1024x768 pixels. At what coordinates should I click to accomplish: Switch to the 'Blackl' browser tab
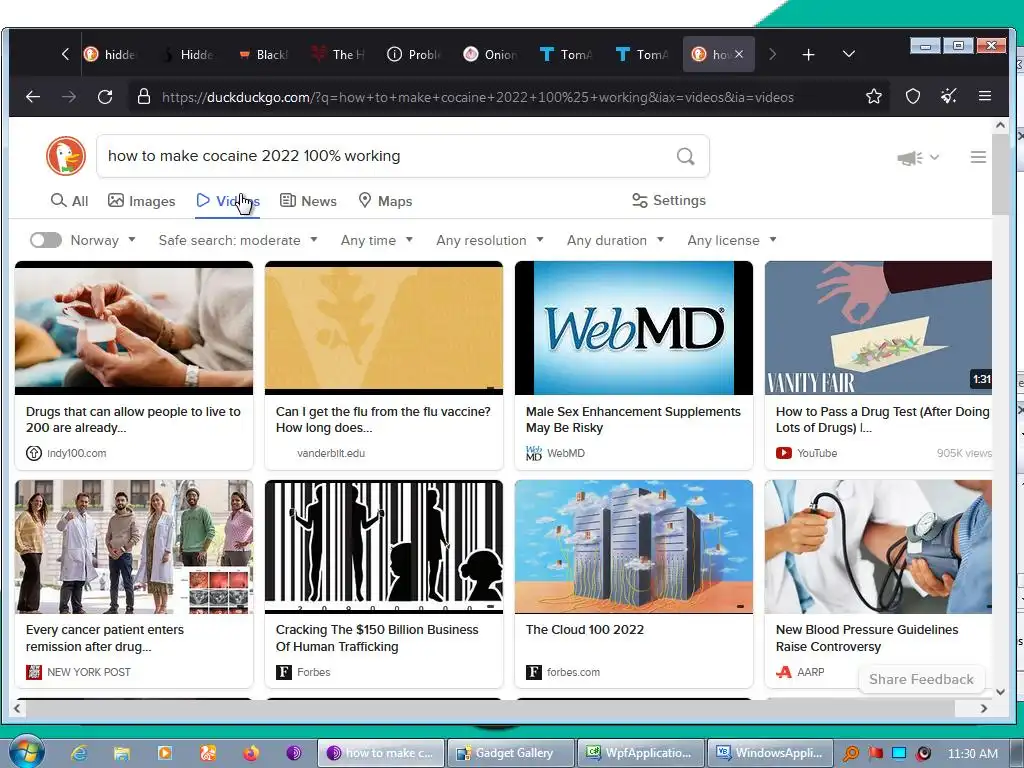pyautogui.click(x=263, y=54)
